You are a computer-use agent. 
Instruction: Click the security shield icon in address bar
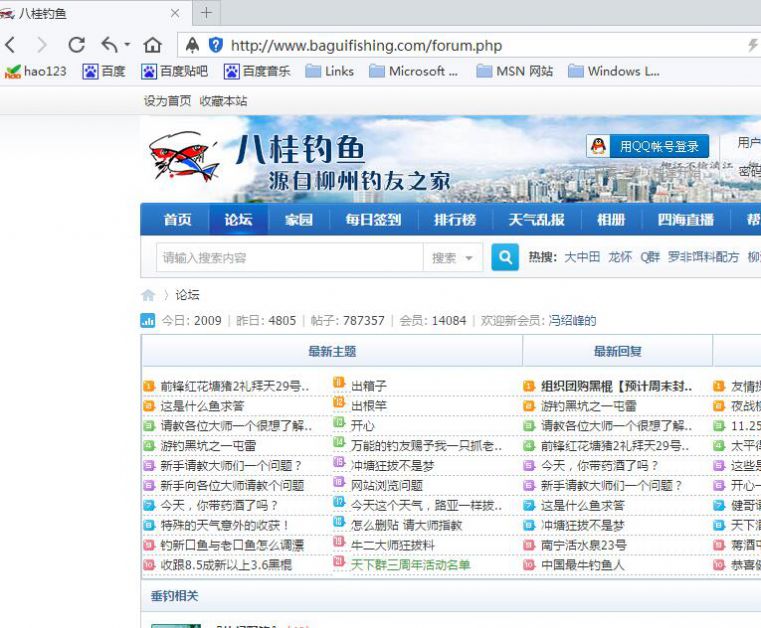click(x=215, y=45)
